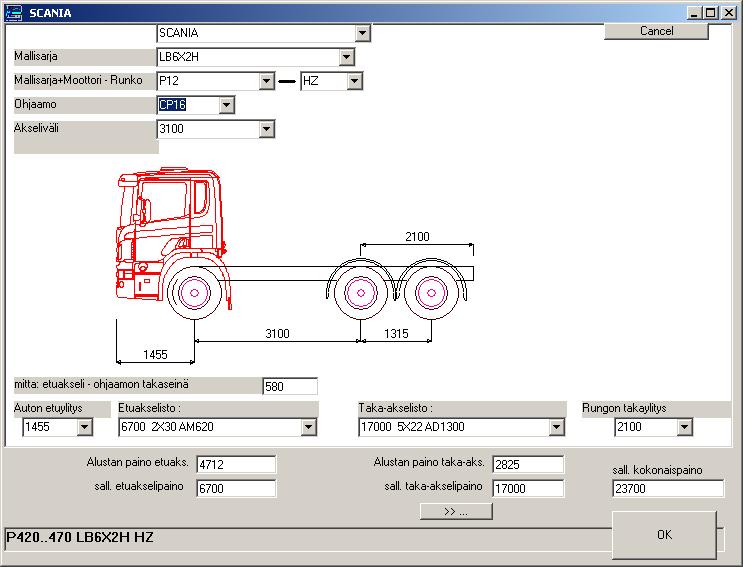Open the Ohjaamo CP16 cab dropdown
Screen dimensions: 743x567
pyautogui.click(x=227, y=105)
